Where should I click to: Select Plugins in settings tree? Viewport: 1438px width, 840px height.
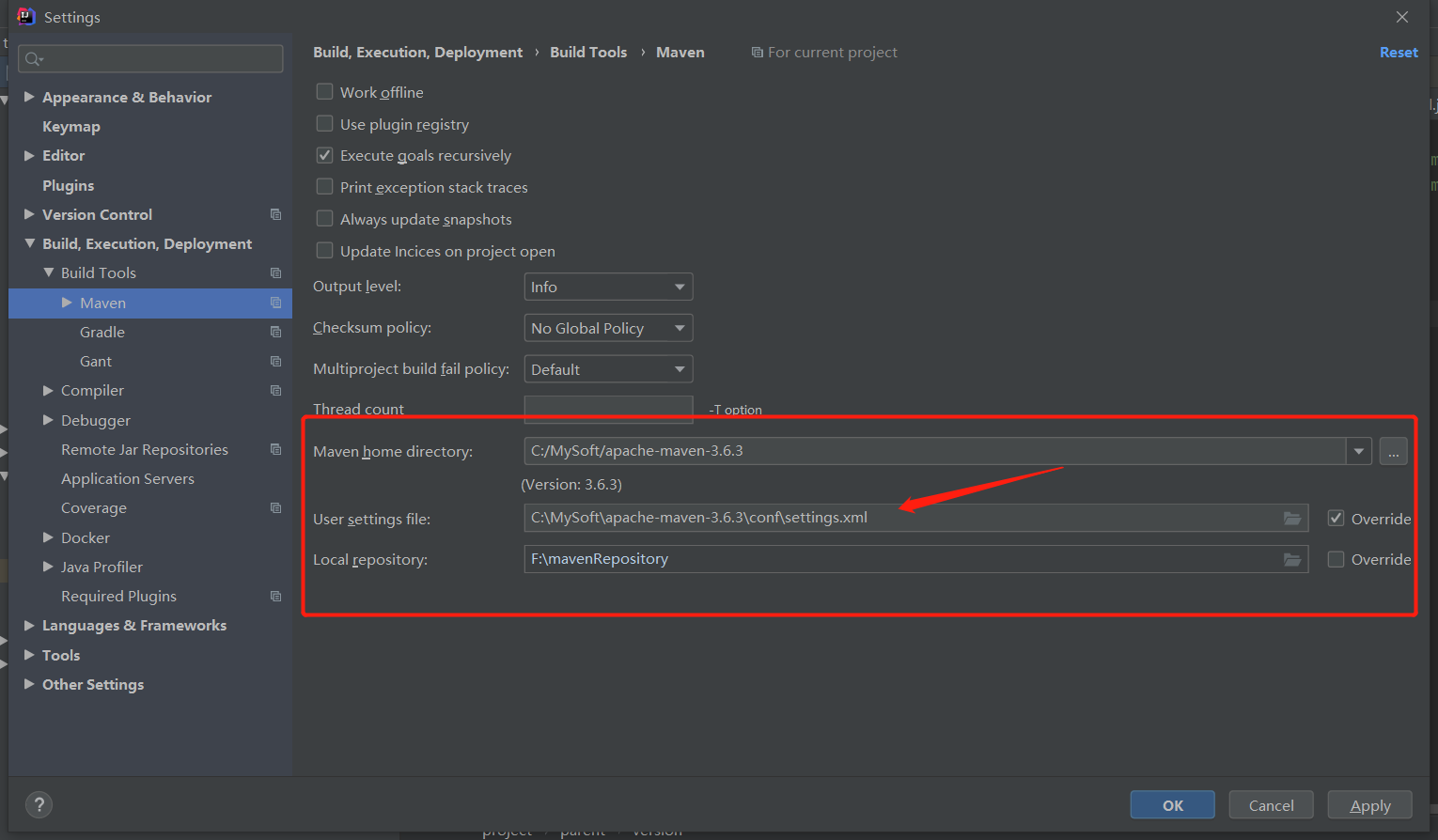pos(69,185)
